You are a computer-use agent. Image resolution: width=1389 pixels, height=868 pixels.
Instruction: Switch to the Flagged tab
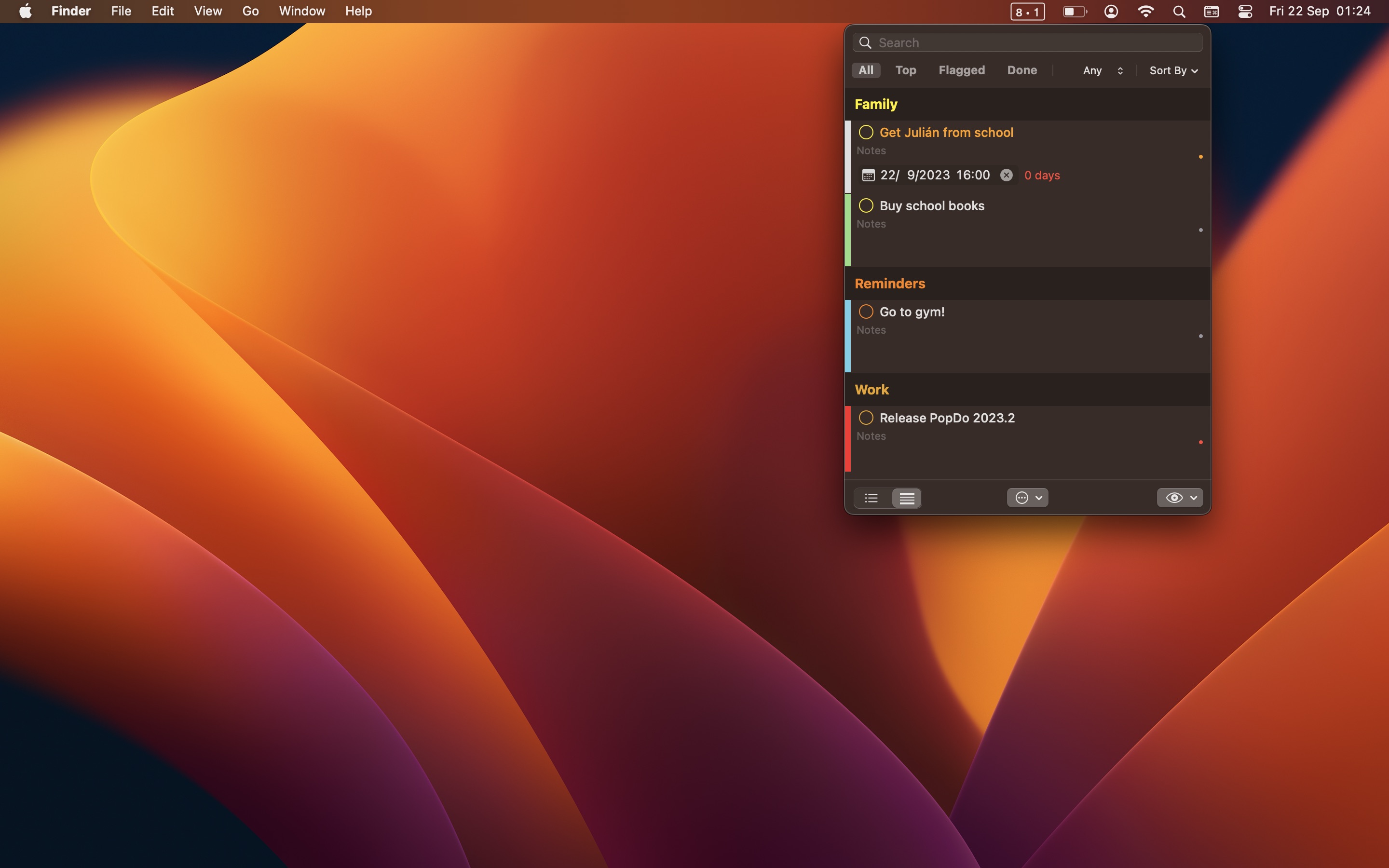click(x=961, y=70)
